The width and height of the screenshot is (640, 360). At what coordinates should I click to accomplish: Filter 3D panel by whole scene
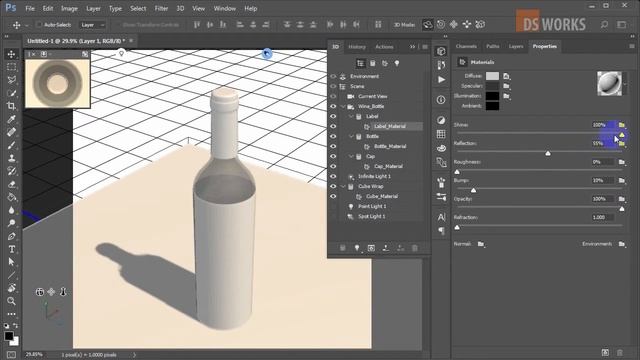pos(360,63)
